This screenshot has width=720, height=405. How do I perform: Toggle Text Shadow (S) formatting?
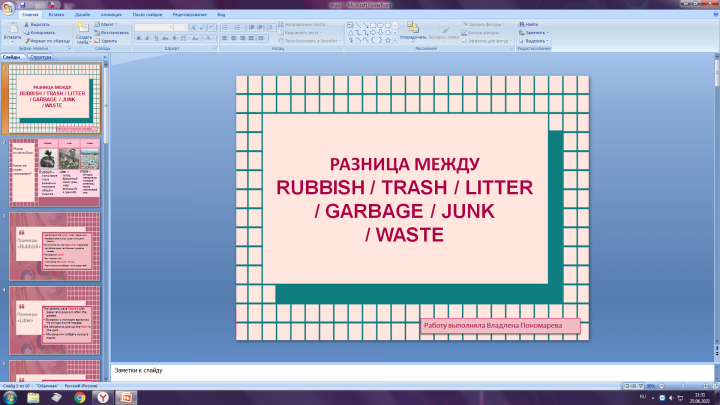coord(174,38)
